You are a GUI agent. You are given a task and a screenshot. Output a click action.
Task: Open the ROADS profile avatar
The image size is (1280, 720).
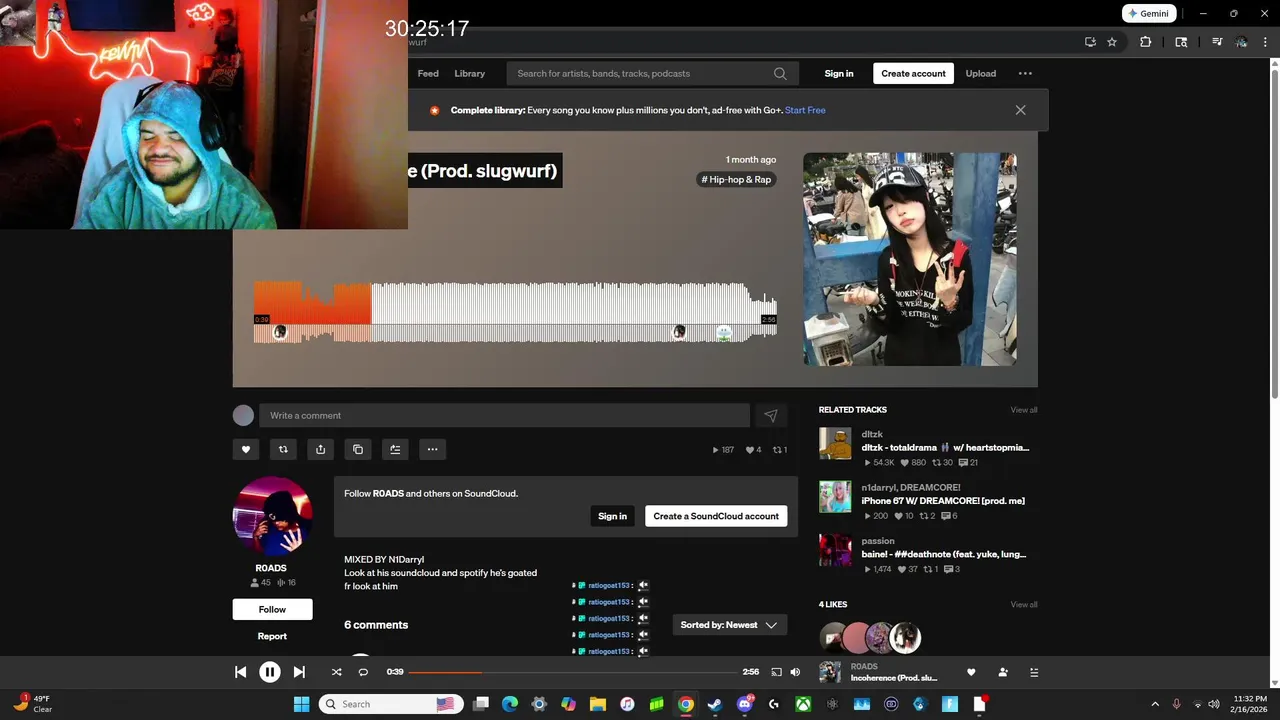pos(272,516)
